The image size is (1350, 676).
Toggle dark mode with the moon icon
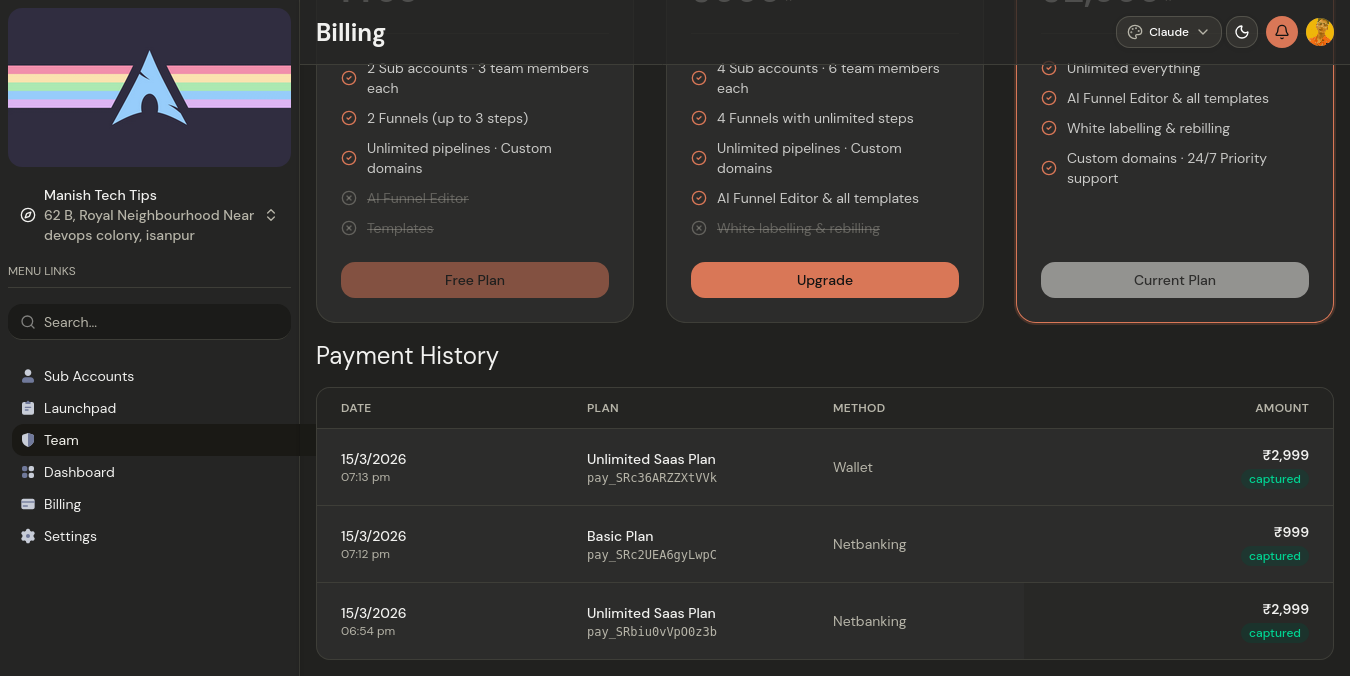tap(1242, 32)
